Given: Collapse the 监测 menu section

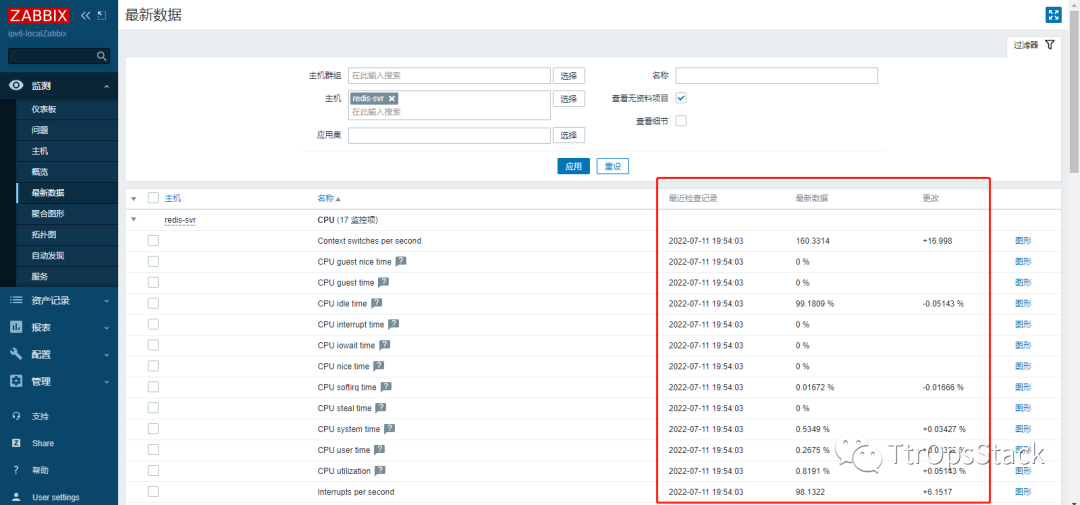Looking at the screenshot, I should tap(106, 86).
